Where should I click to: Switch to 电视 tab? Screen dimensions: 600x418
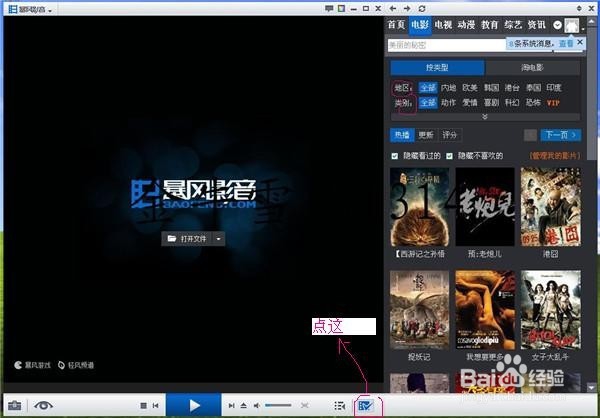click(443, 25)
